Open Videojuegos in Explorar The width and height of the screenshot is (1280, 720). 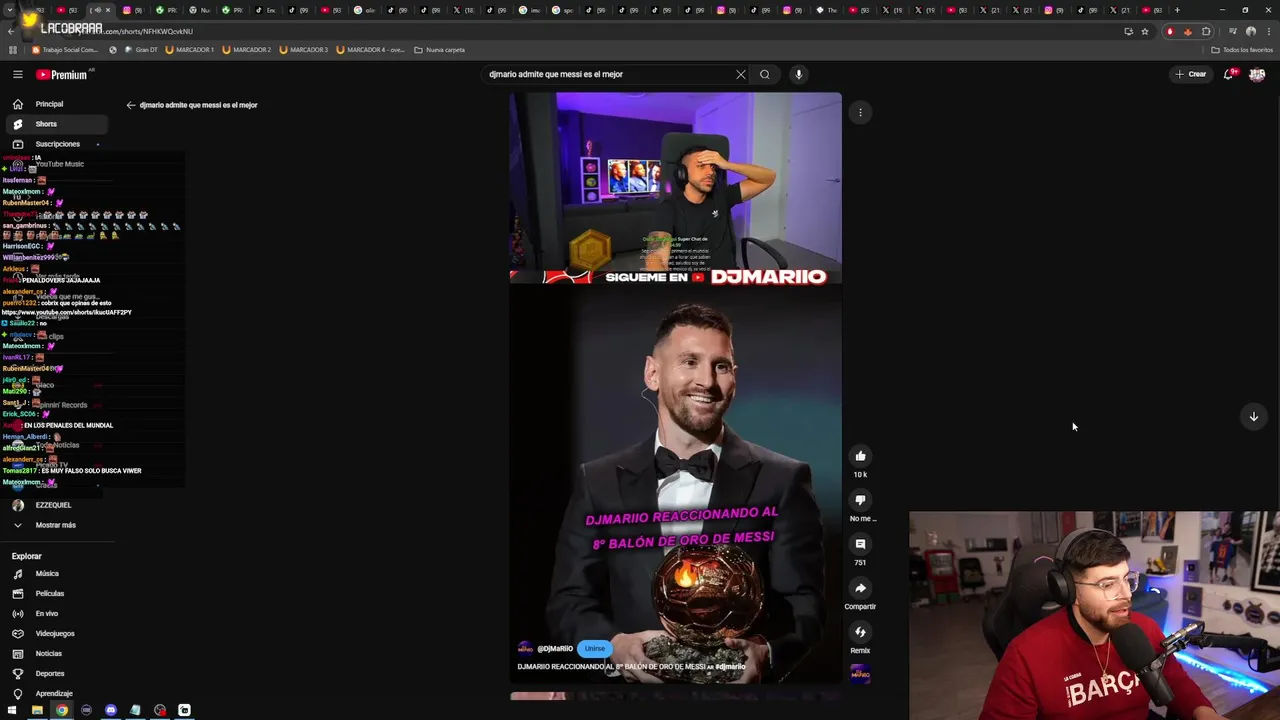55,634
